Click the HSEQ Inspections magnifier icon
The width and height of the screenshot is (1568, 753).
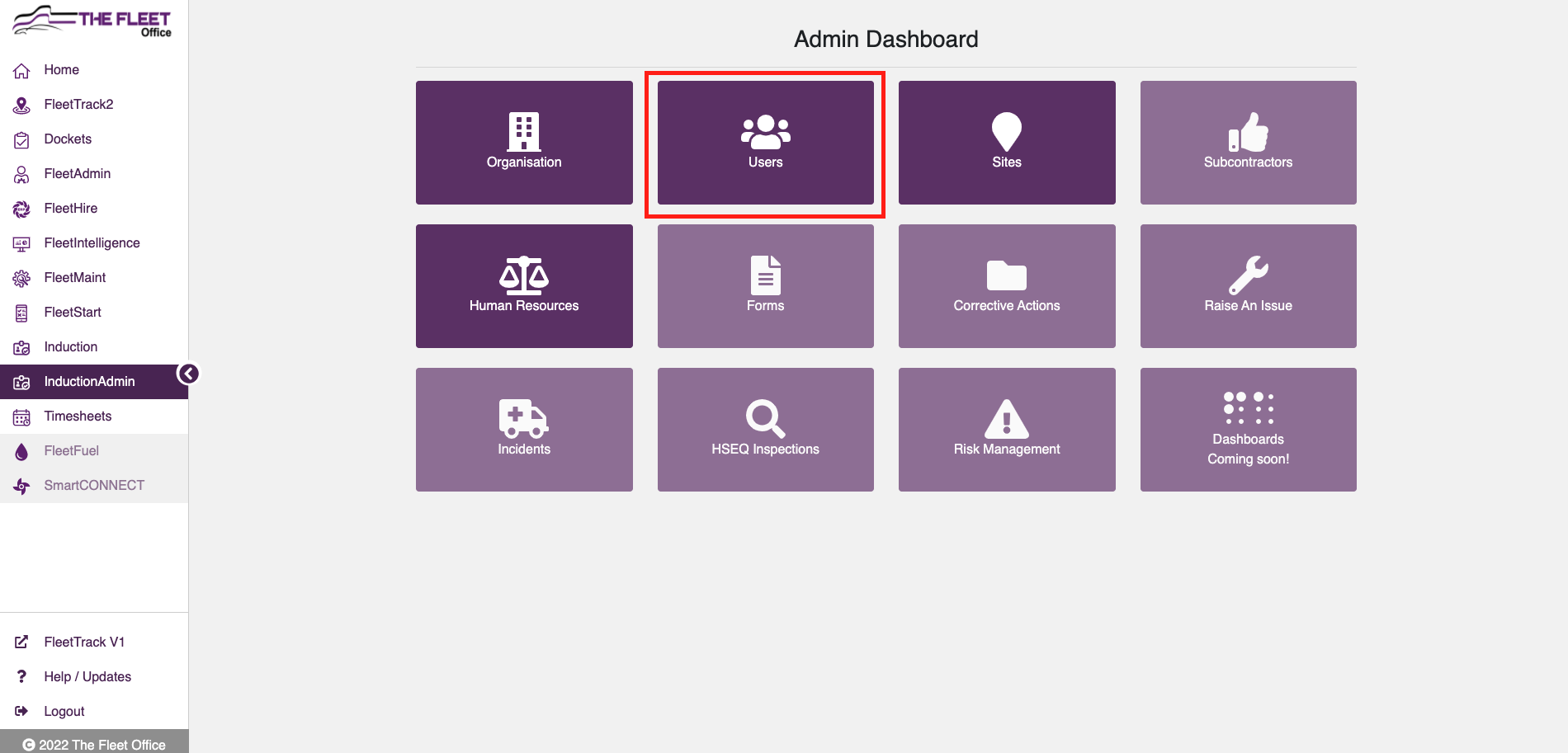tap(766, 419)
